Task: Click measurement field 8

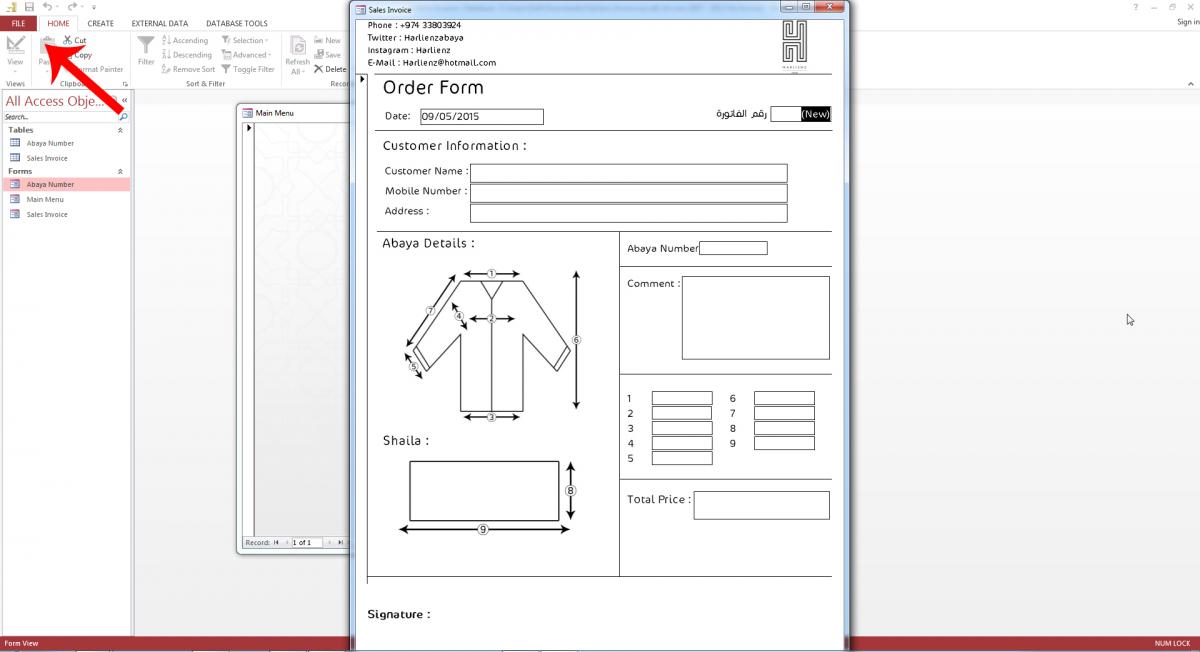Action: tap(784, 428)
